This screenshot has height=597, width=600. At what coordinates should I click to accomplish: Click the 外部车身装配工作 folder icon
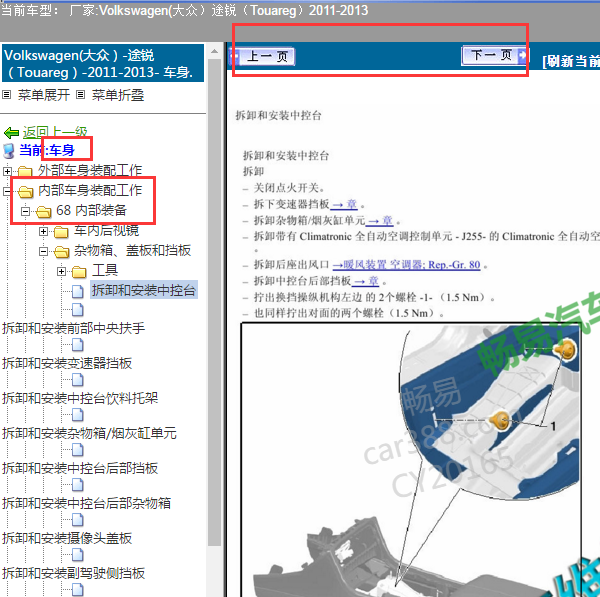click(25, 171)
